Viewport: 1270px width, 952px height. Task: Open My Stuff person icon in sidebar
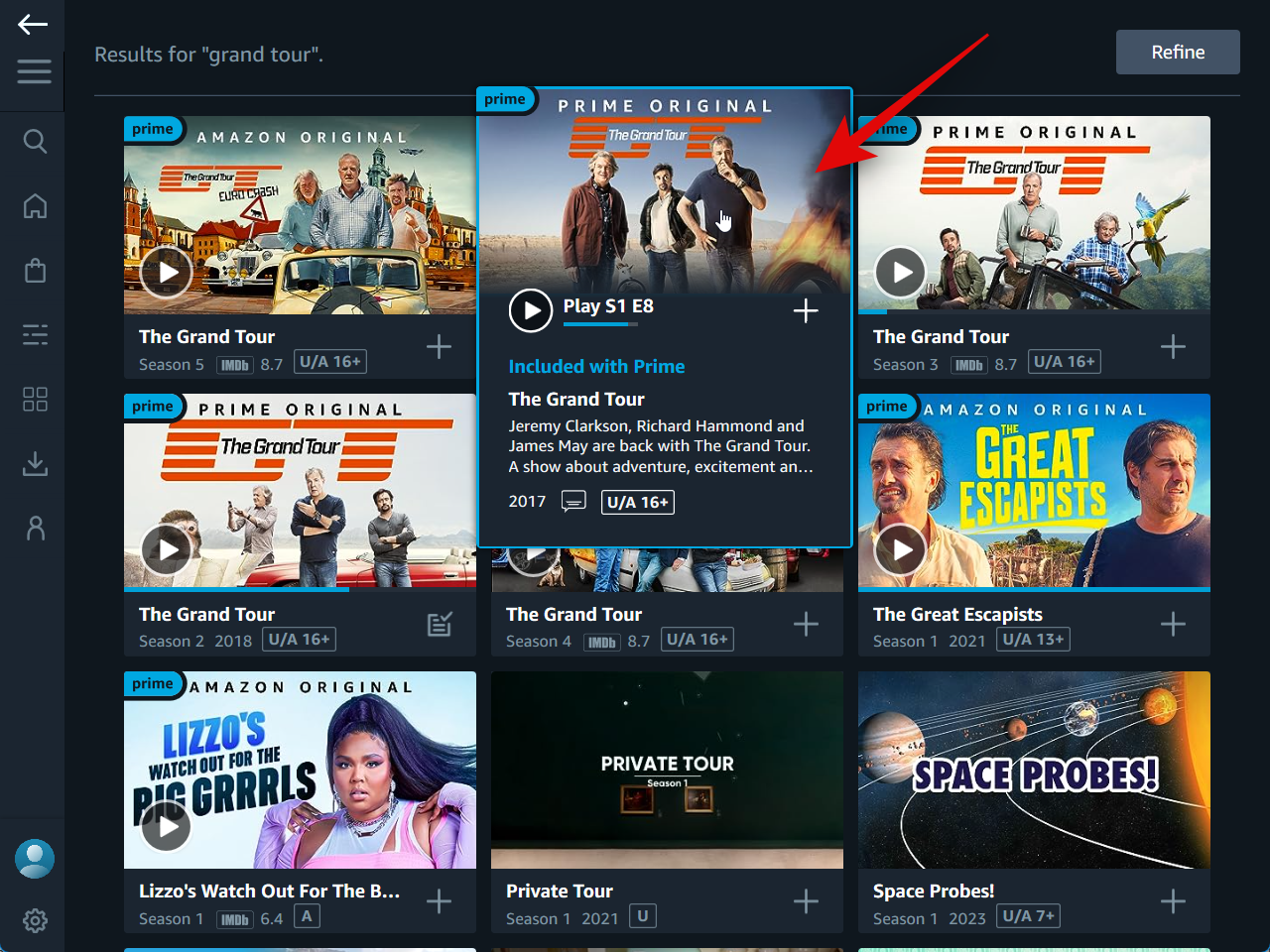[x=35, y=528]
